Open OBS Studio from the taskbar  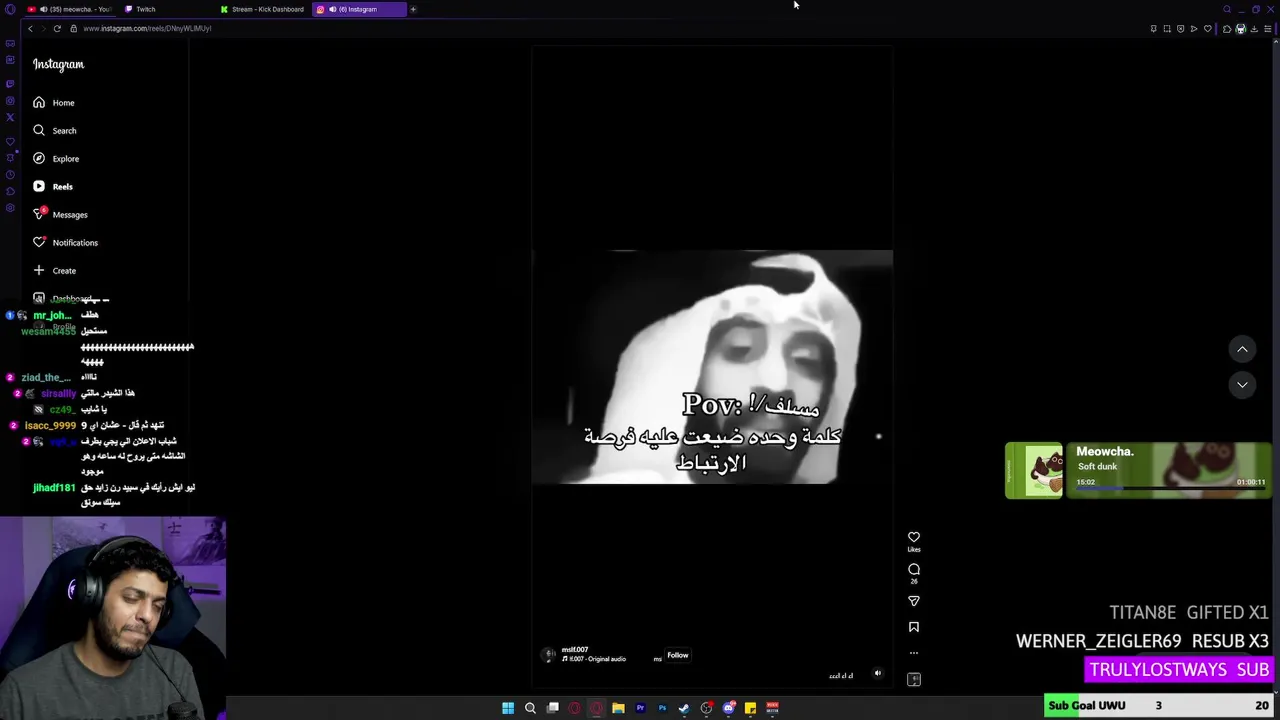tap(706, 708)
